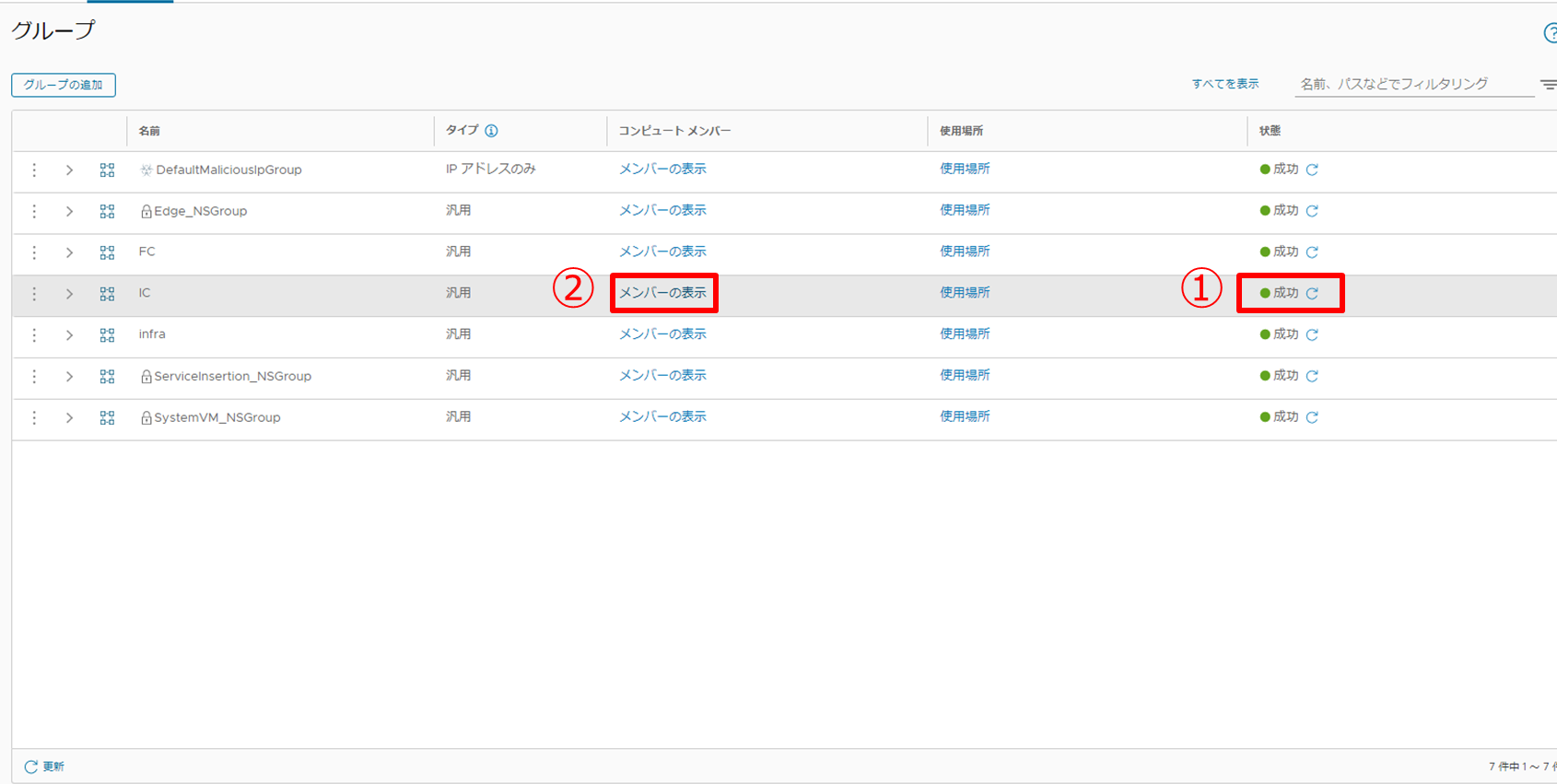The height and width of the screenshot is (784, 1557).
Task: Click the グループの追加 button
Action: (x=64, y=85)
